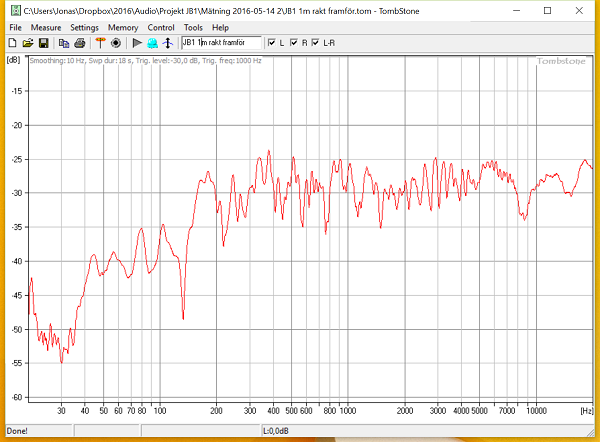Click the -60 dB axis label
This screenshot has height=442, width=600.
(x=17, y=397)
